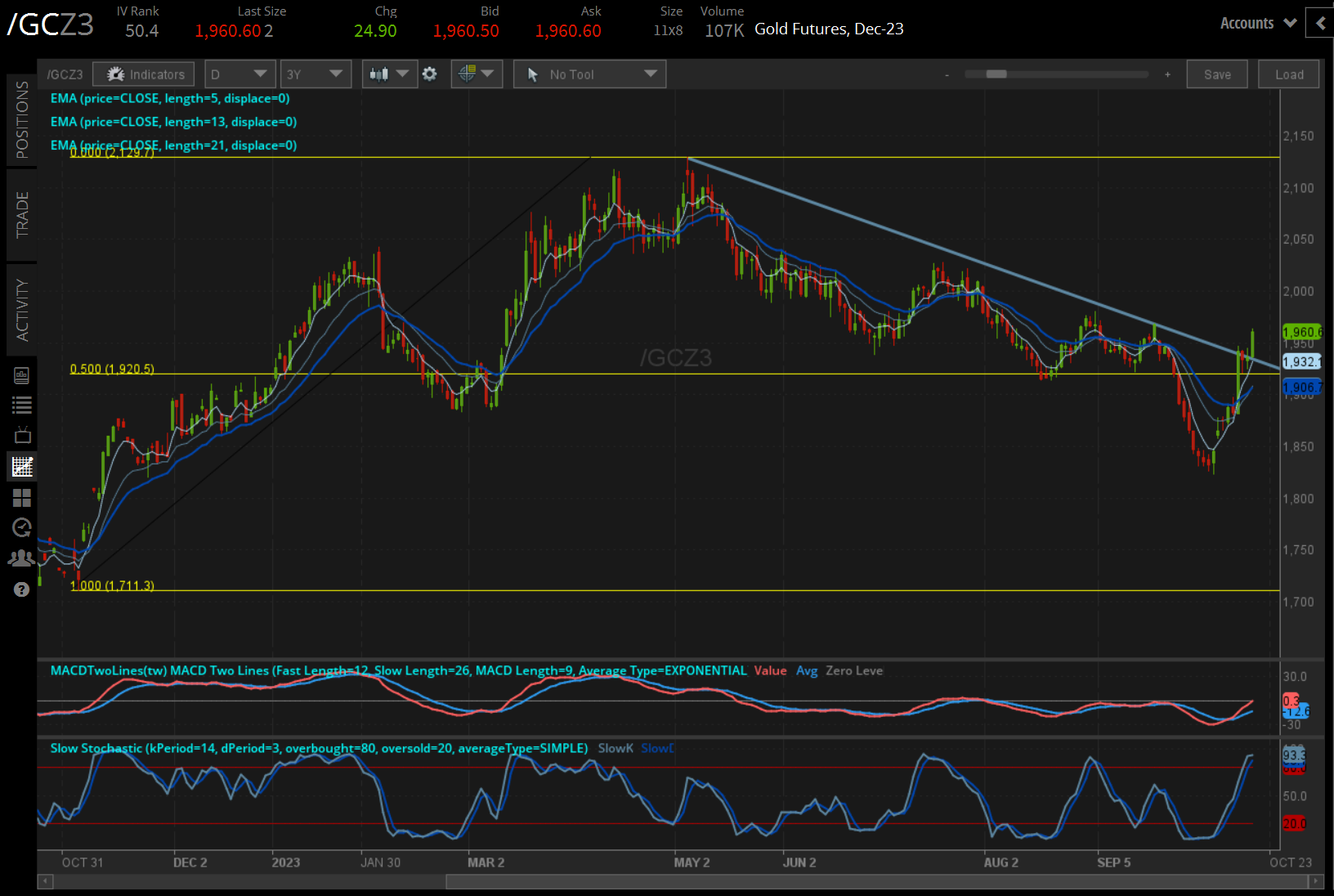Click the help question mark icon
The image size is (1334, 896).
[22, 589]
